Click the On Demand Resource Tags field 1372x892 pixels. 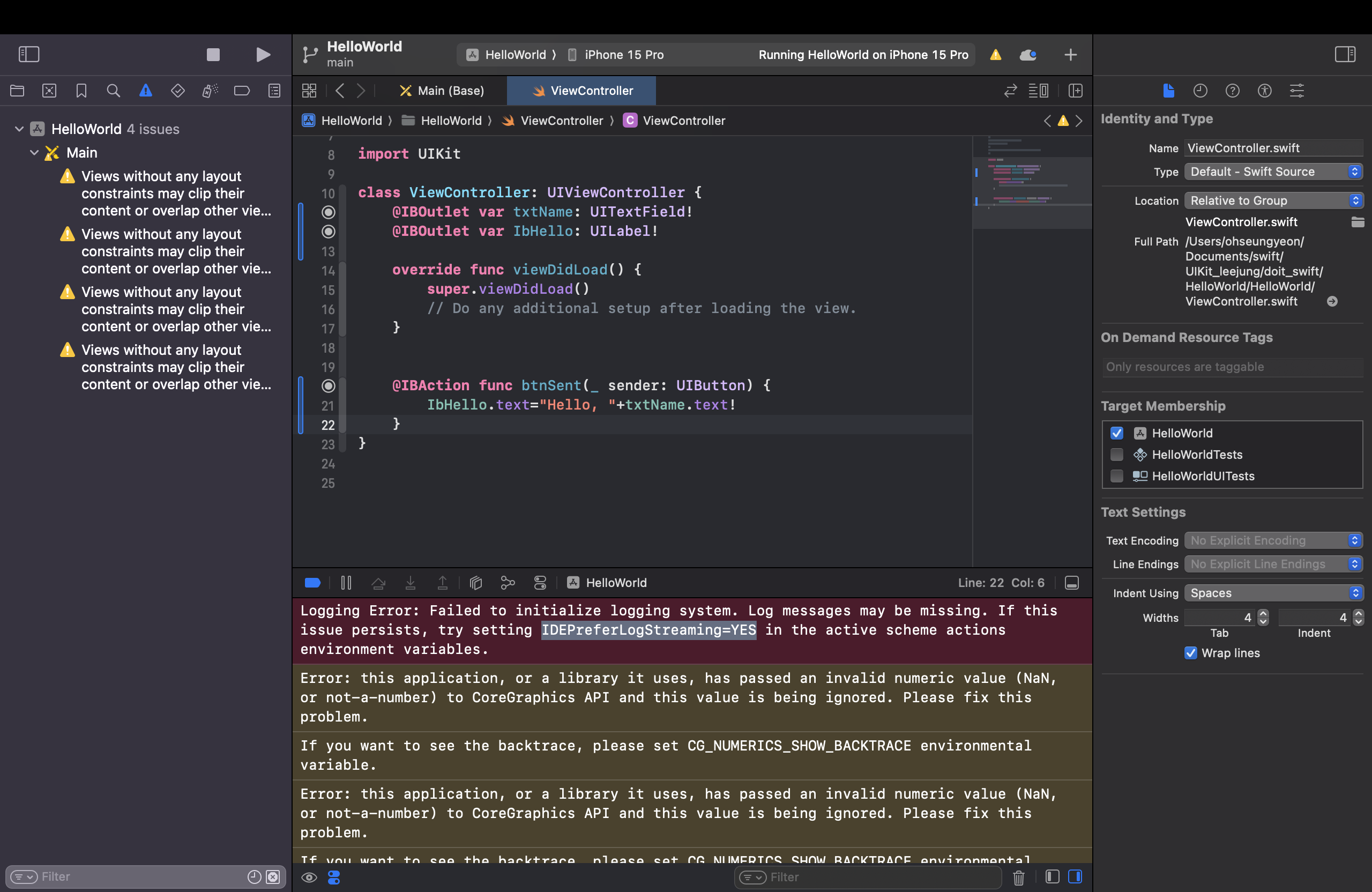pos(1232,367)
